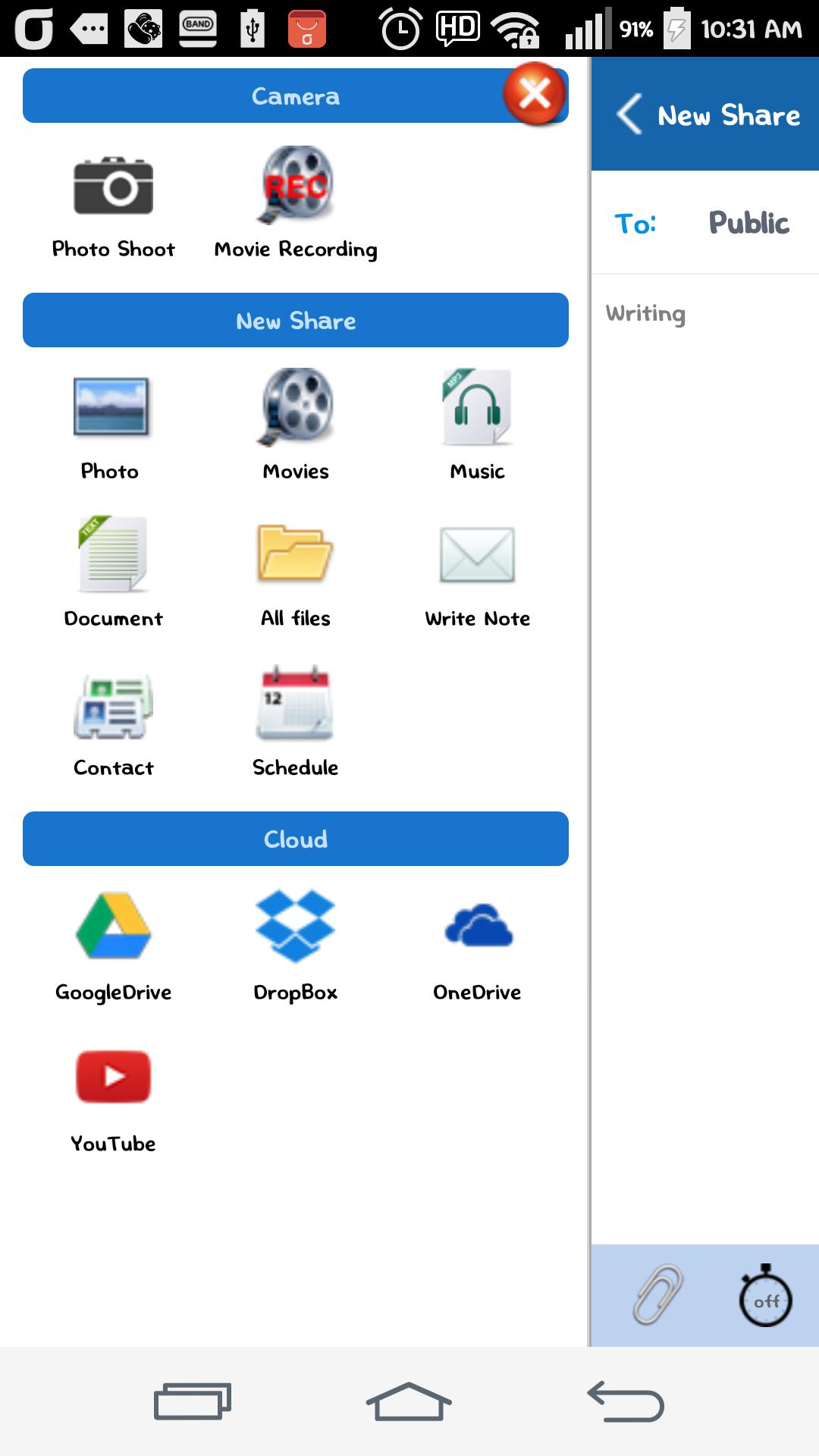Image resolution: width=819 pixels, height=1456 pixels.
Task: Change the Public recipient setting
Action: (x=748, y=223)
